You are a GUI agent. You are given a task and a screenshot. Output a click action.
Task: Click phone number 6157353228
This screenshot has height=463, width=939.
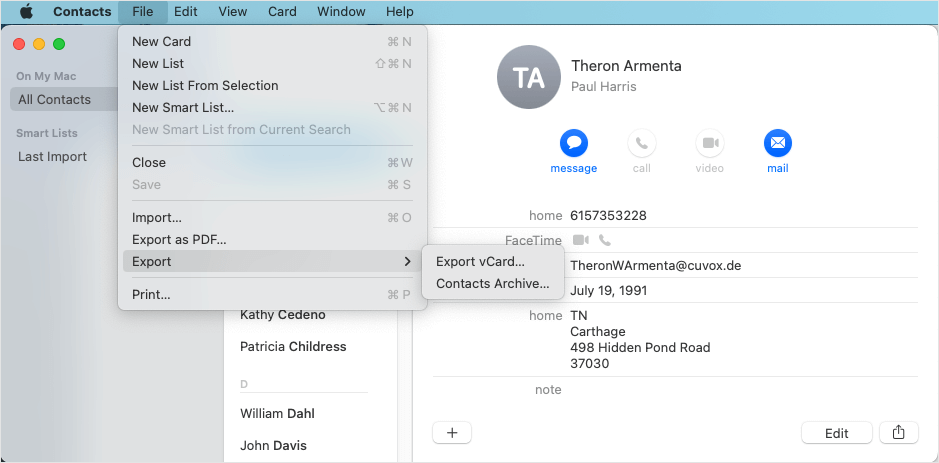tap(608, 216)
